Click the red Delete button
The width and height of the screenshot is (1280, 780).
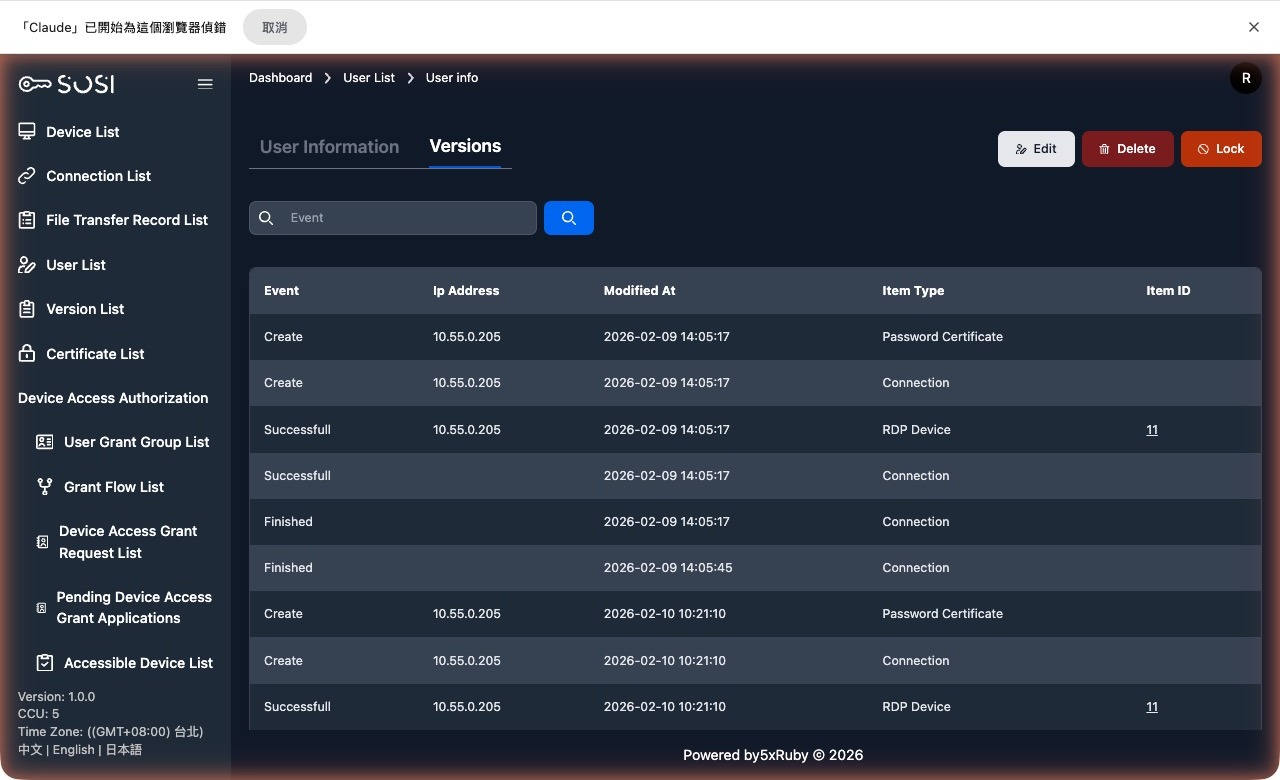(x=1127, y=148)
